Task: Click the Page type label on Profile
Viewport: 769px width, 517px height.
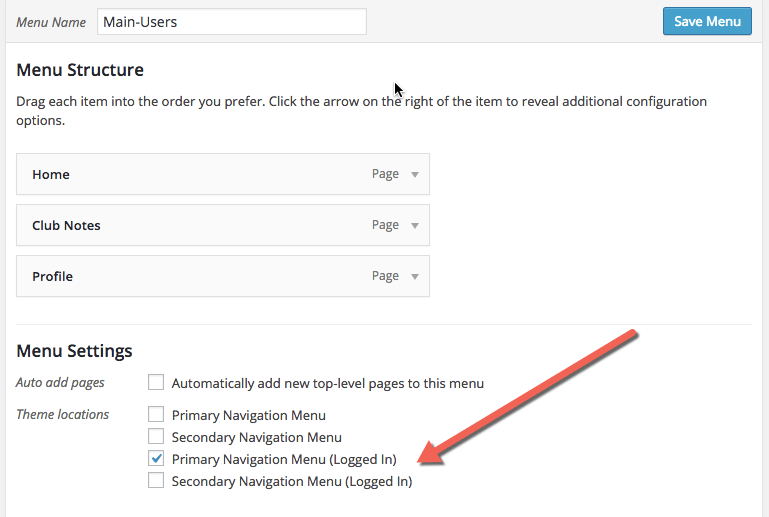Action: point(385,276)
